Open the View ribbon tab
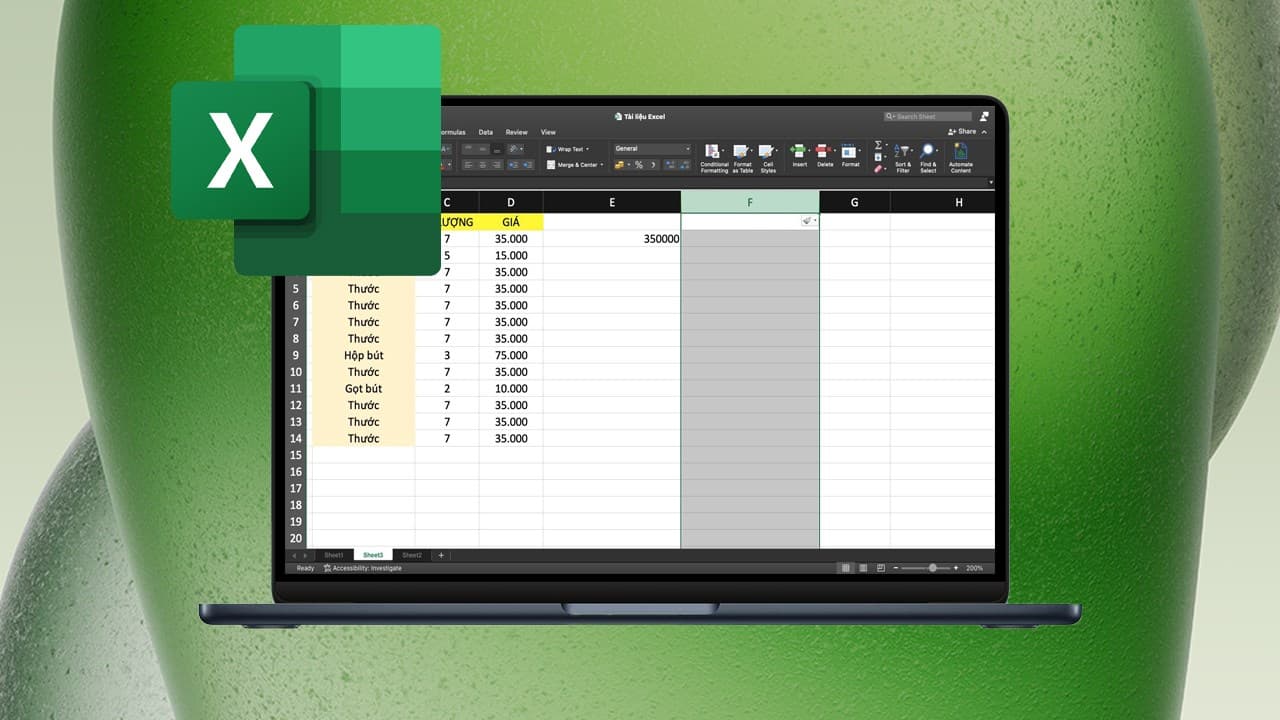Screen dimensions: 1280x720 [548, 132]
